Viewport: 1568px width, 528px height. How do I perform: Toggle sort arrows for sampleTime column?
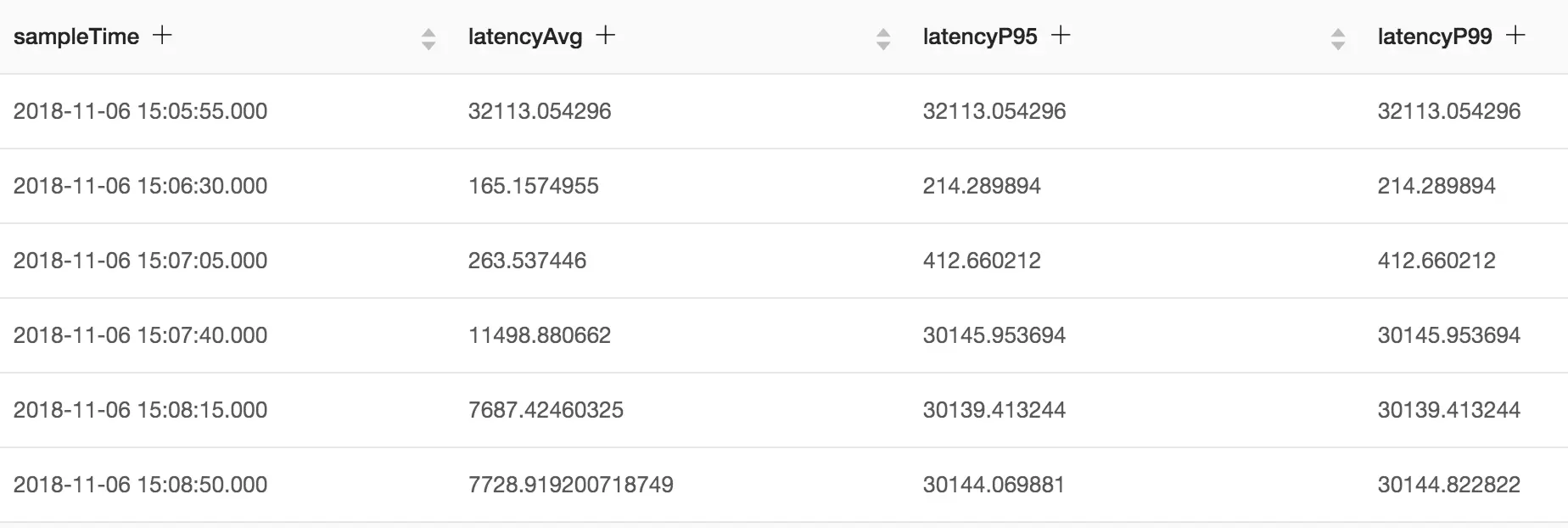(x=428, y=39)
